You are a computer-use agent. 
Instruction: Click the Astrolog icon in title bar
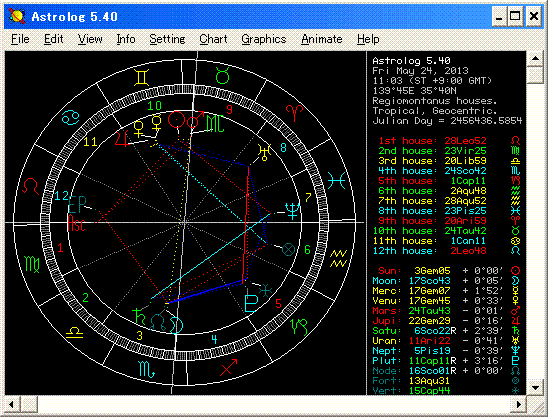pyautogui.click(x=17, y=16)
